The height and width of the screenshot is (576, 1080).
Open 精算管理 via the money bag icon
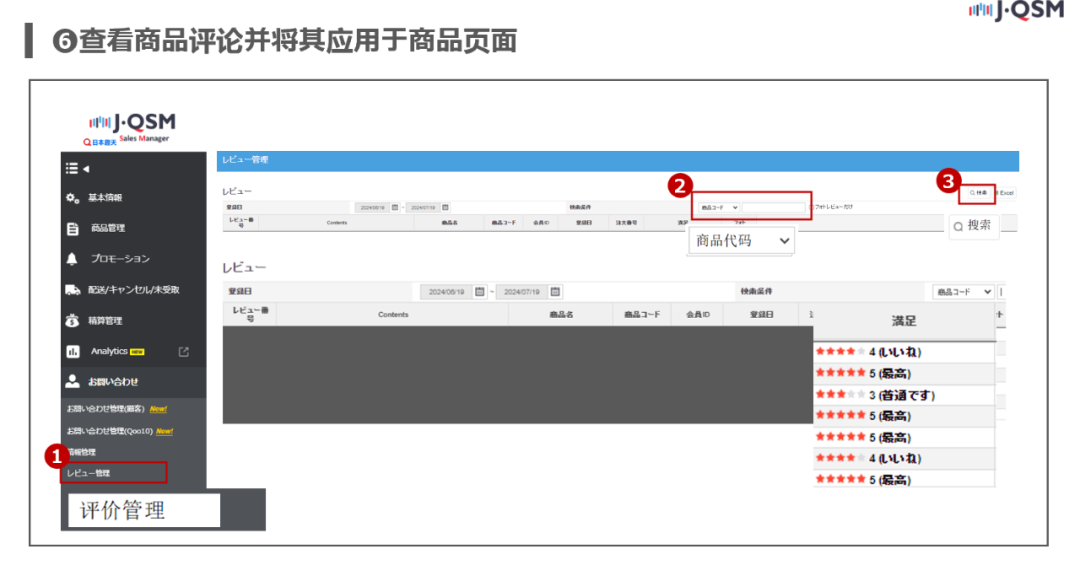[x=73, y=318]
